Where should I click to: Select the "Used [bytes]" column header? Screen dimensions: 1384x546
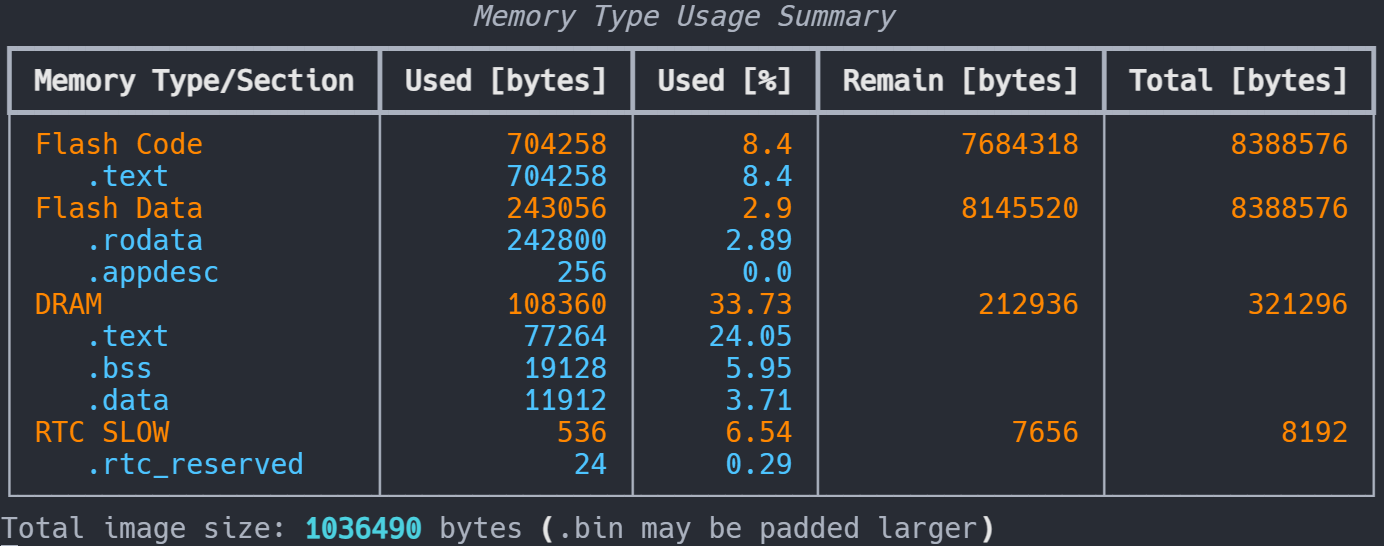506,81
